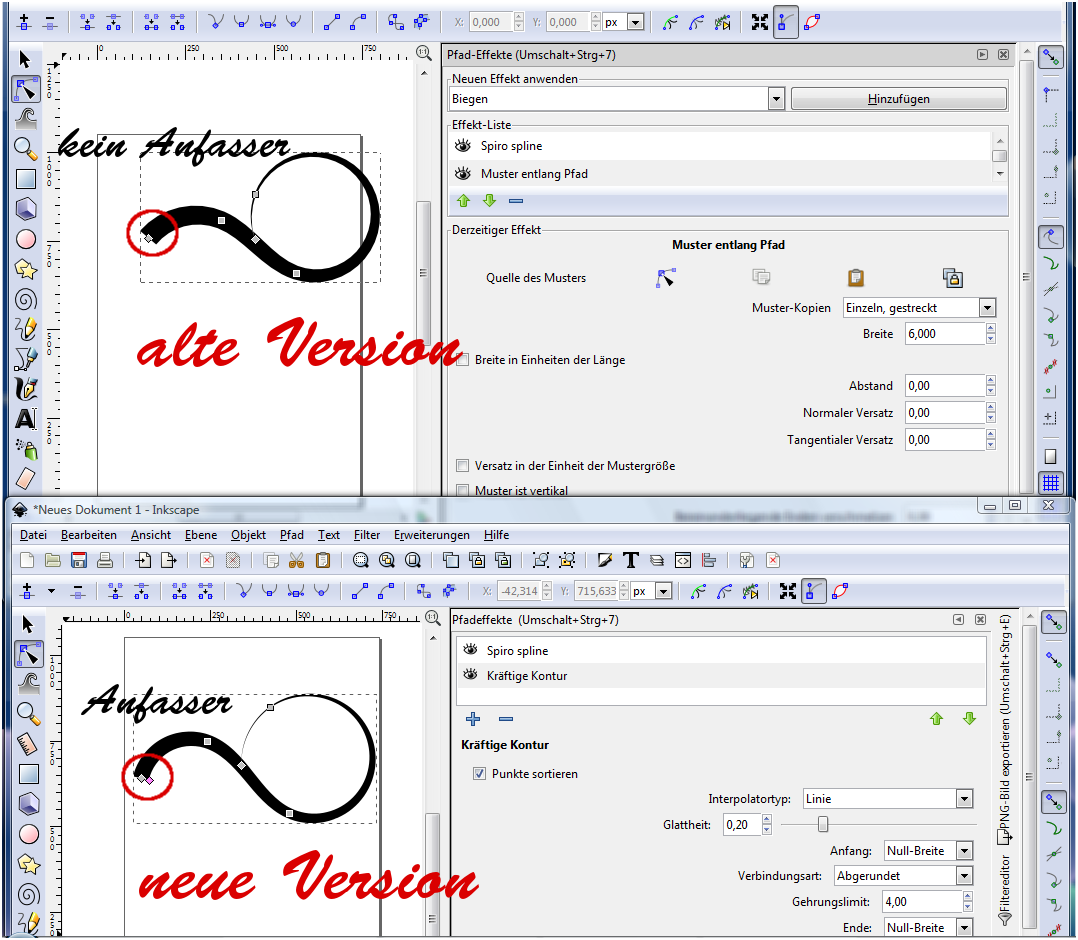This screenshot has width=1078, height=940.
Task: Select the ellipse tool in old version toolbox
Action: coord(25,239)
